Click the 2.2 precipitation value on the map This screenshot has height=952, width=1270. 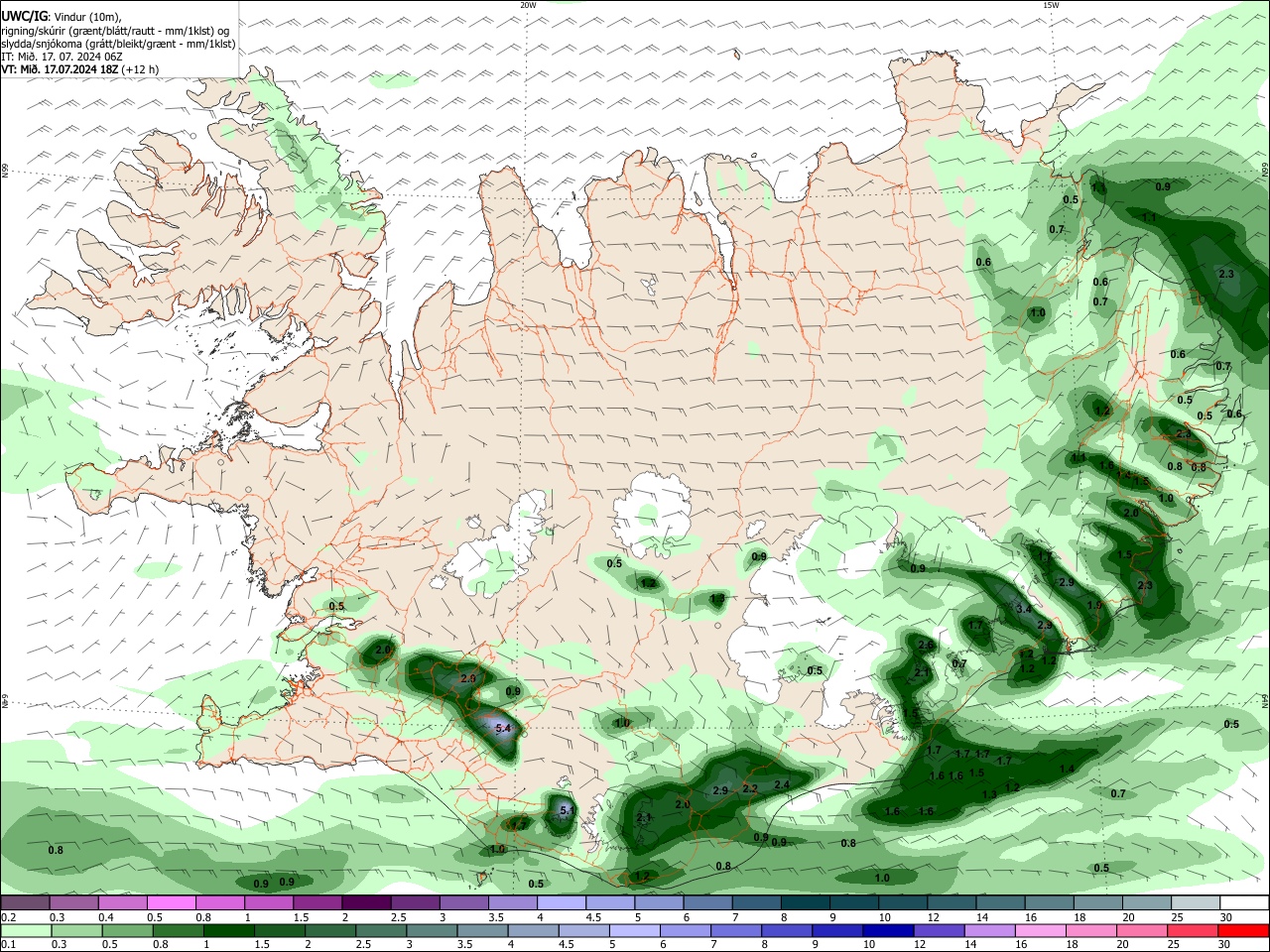(x=750, y=788)
